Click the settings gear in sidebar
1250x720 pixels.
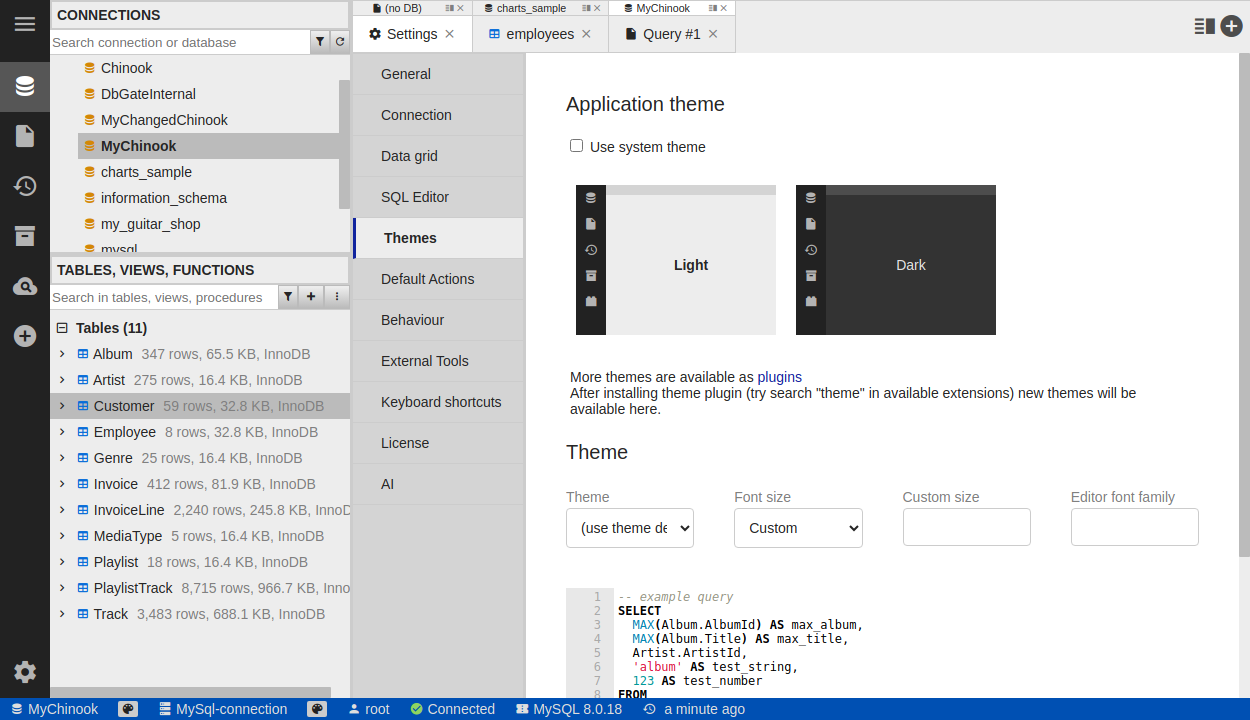click(25, 672)
